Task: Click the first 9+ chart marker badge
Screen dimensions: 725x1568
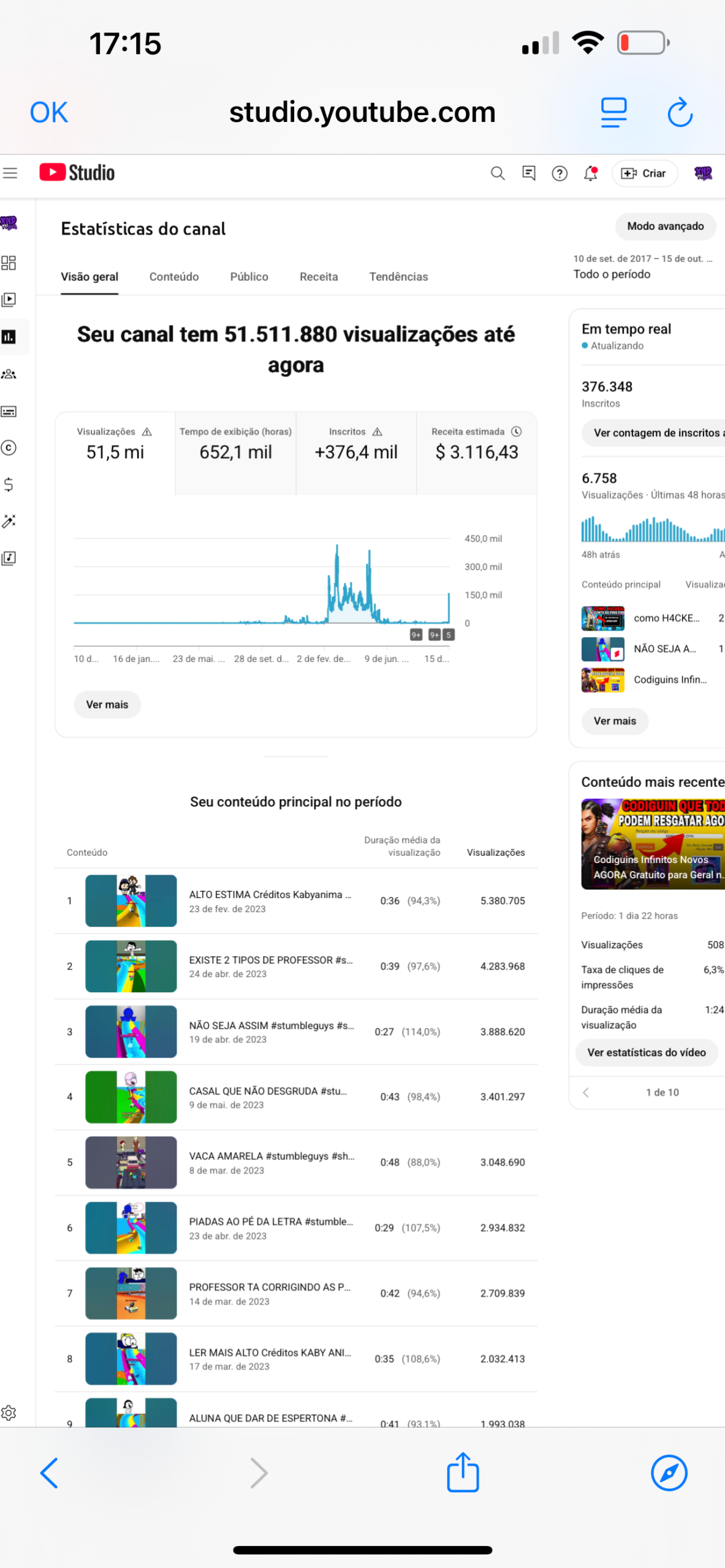Action: (416, 635)
